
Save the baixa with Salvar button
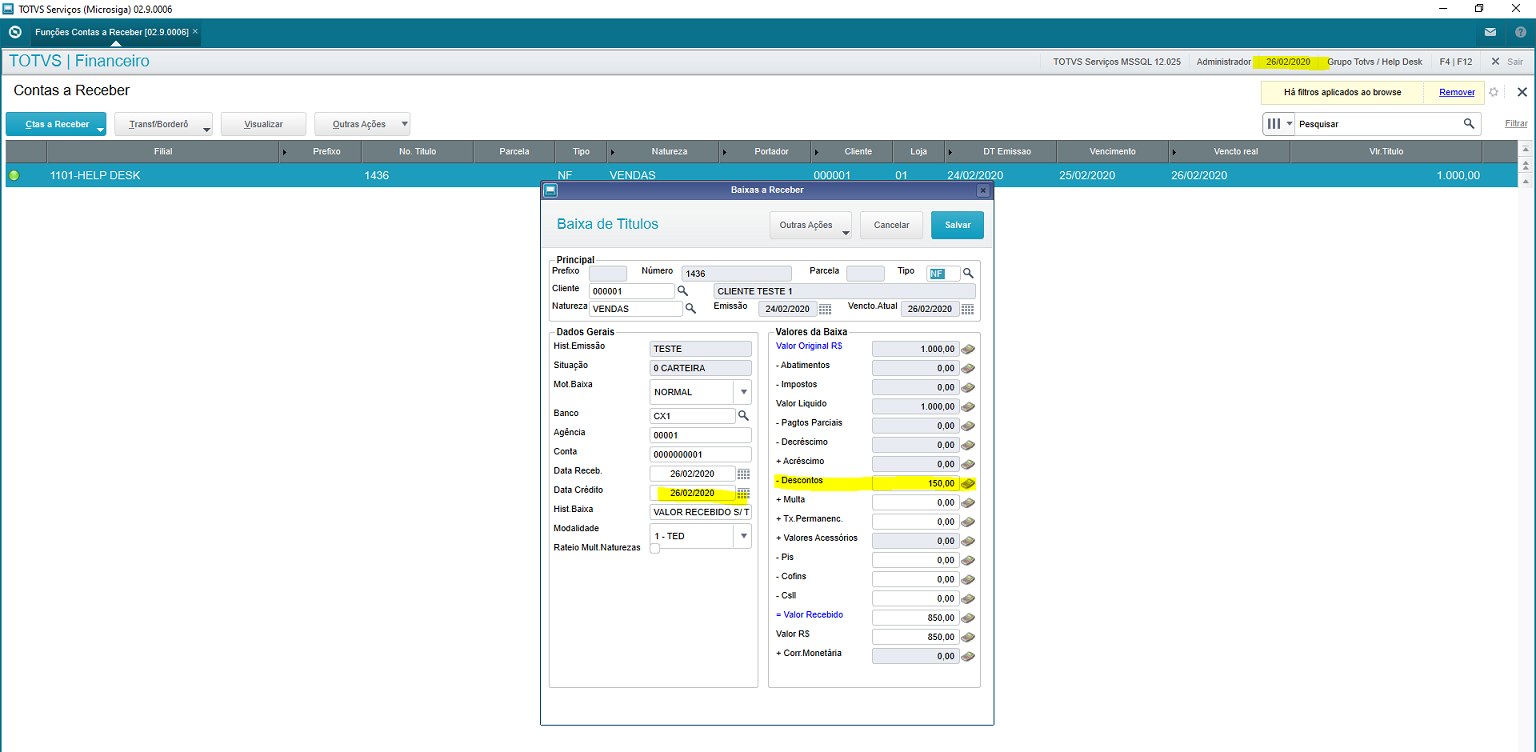[x=957, y=225]
